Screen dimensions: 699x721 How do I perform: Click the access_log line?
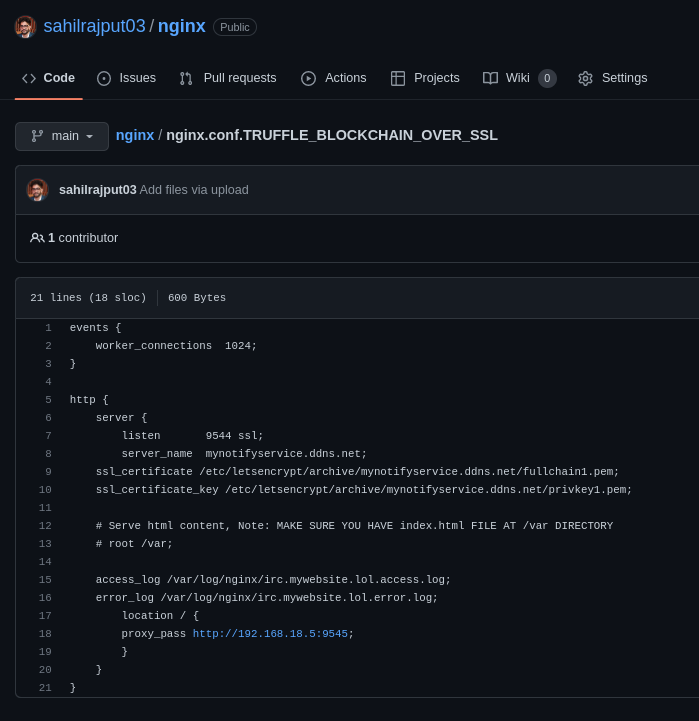tap(273, 580)
